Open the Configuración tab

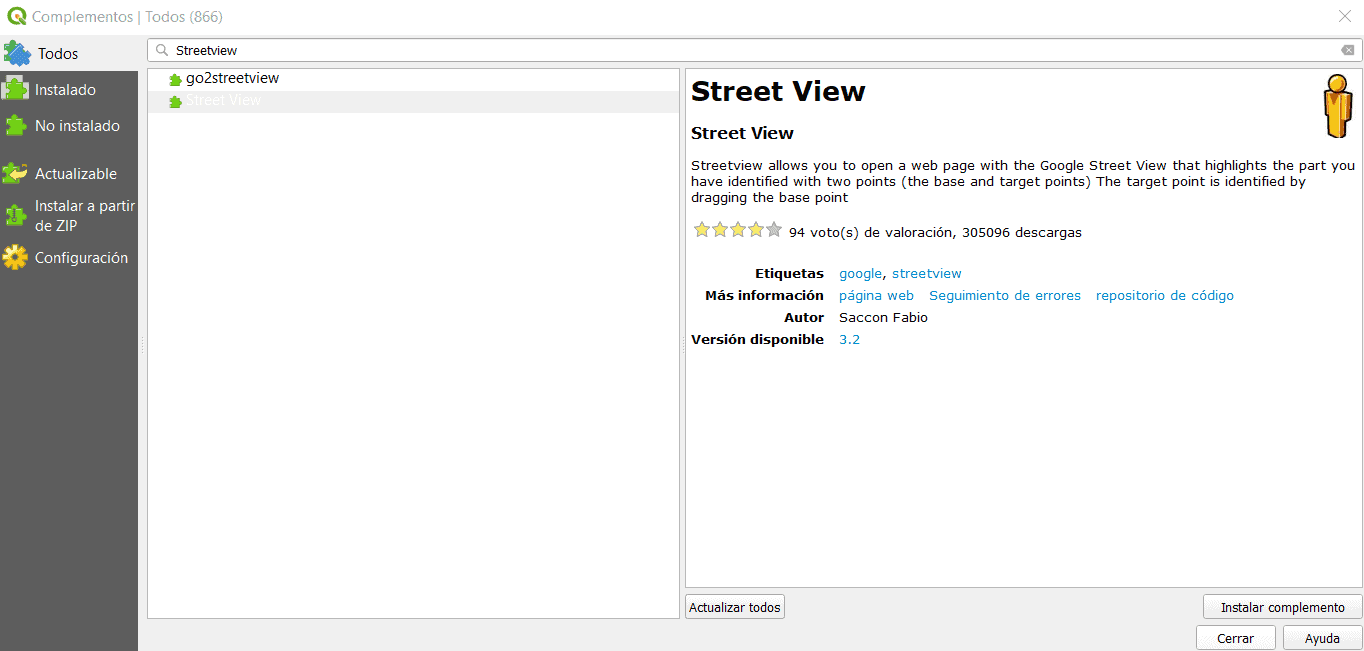(x=69, y=257)
